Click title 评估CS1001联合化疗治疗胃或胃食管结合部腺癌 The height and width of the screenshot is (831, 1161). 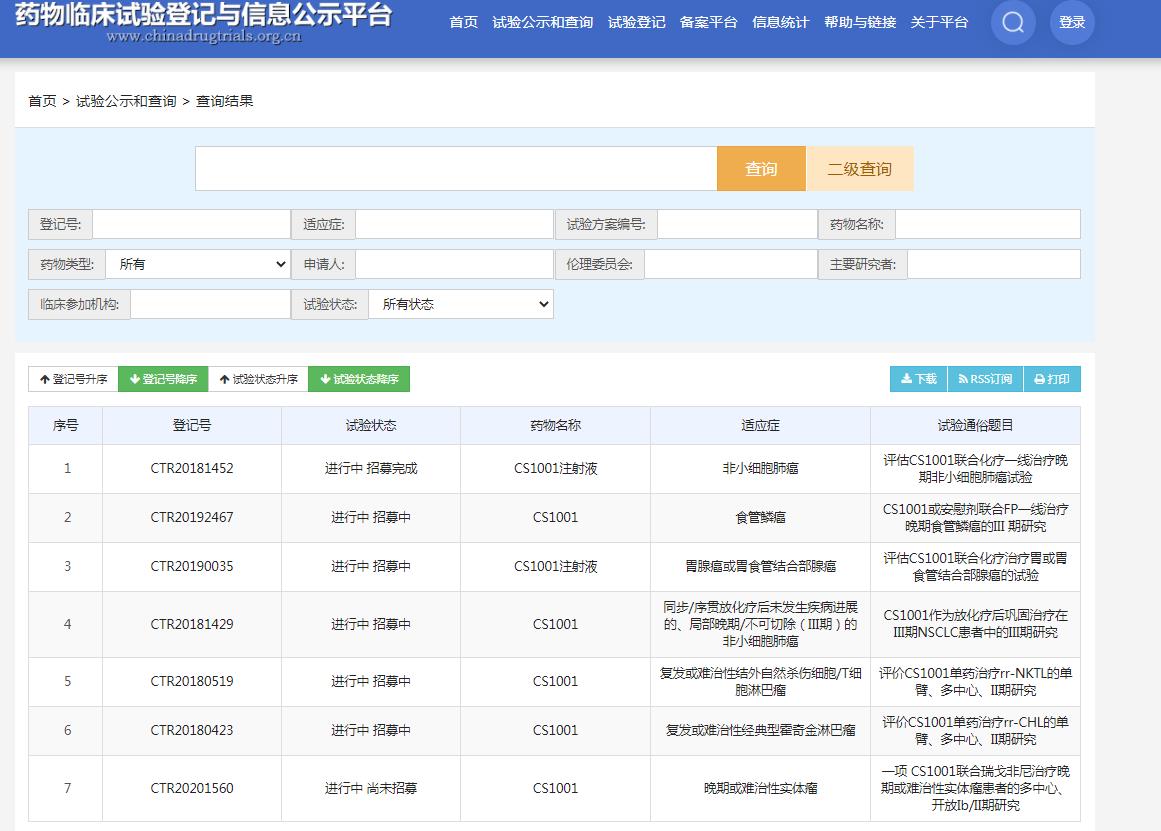(975, 566)
